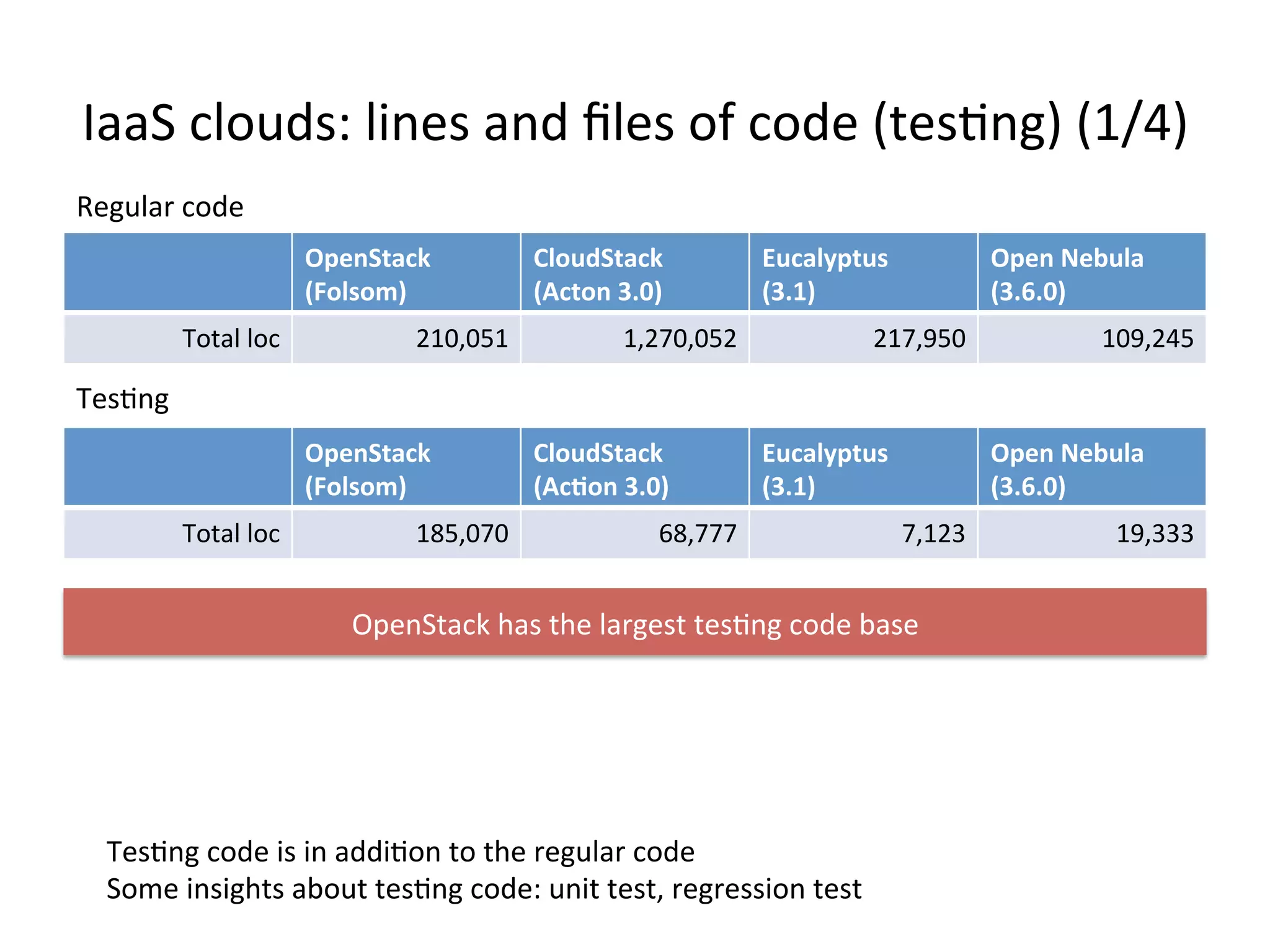Click the 217,950 value cell

point(863,339)
